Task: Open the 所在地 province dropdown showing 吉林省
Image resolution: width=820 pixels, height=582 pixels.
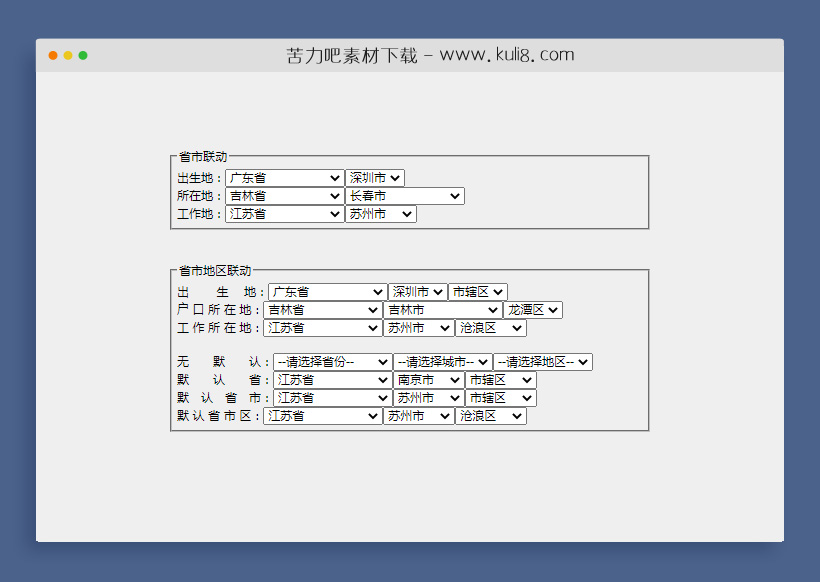Action: [284, 196]
